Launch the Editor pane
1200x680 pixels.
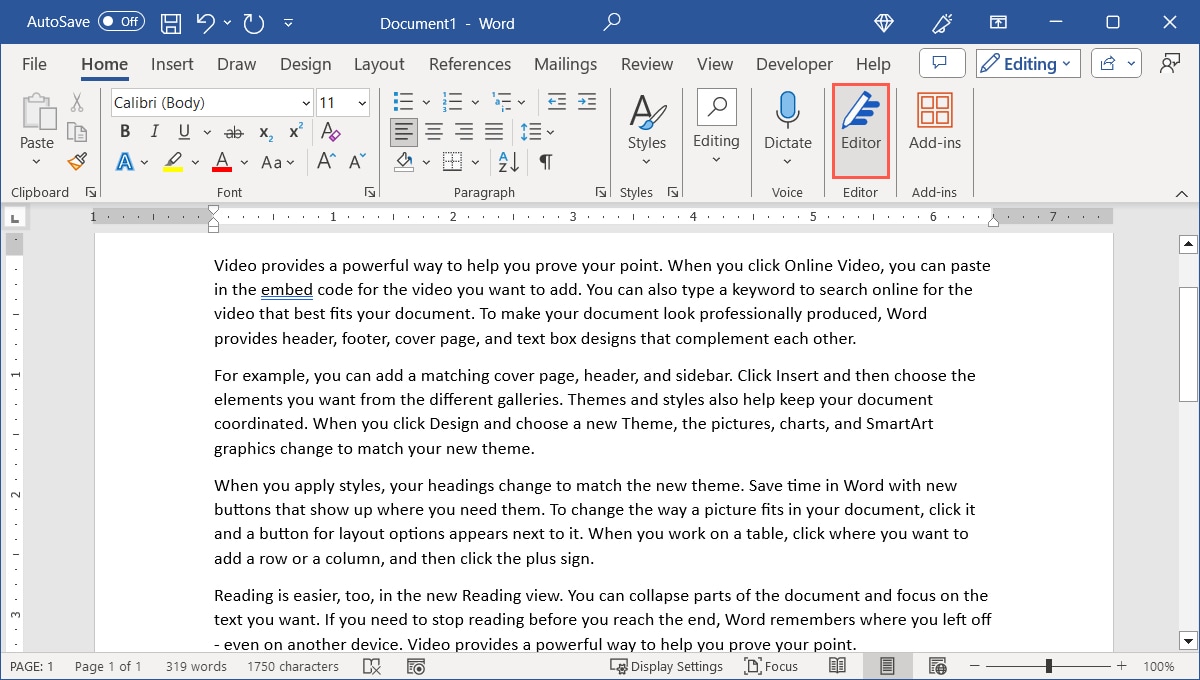[x=860, y=129]
